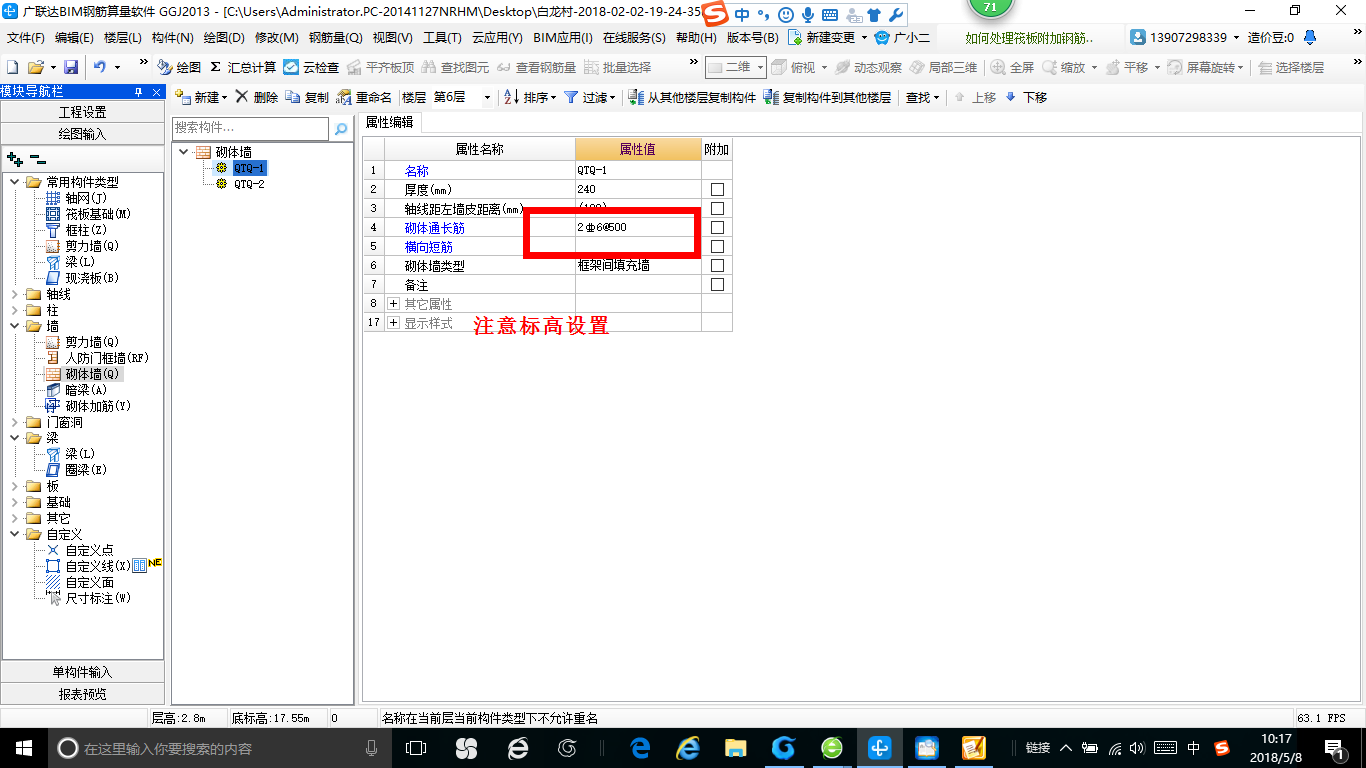Expand 门窗洞 folder in navigation tree
Viewport: 1366px width, 768px height.
point(15,422)
